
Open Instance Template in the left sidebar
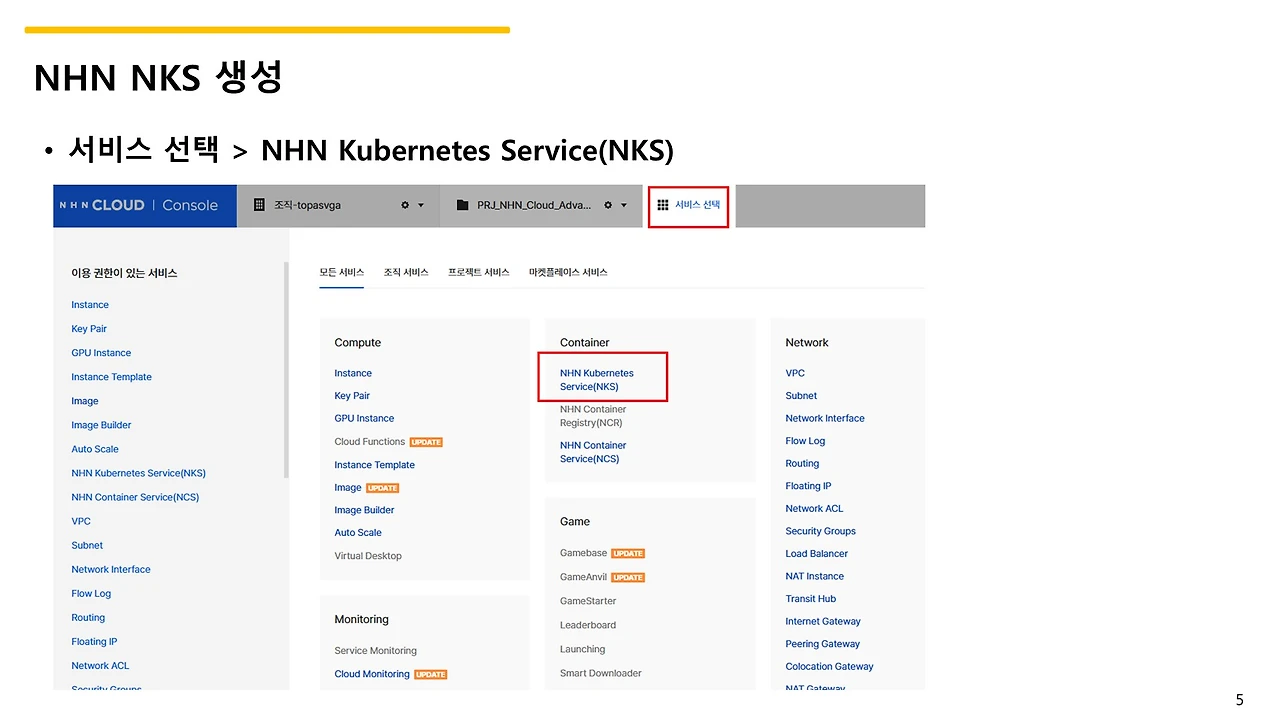pos(112,377)
